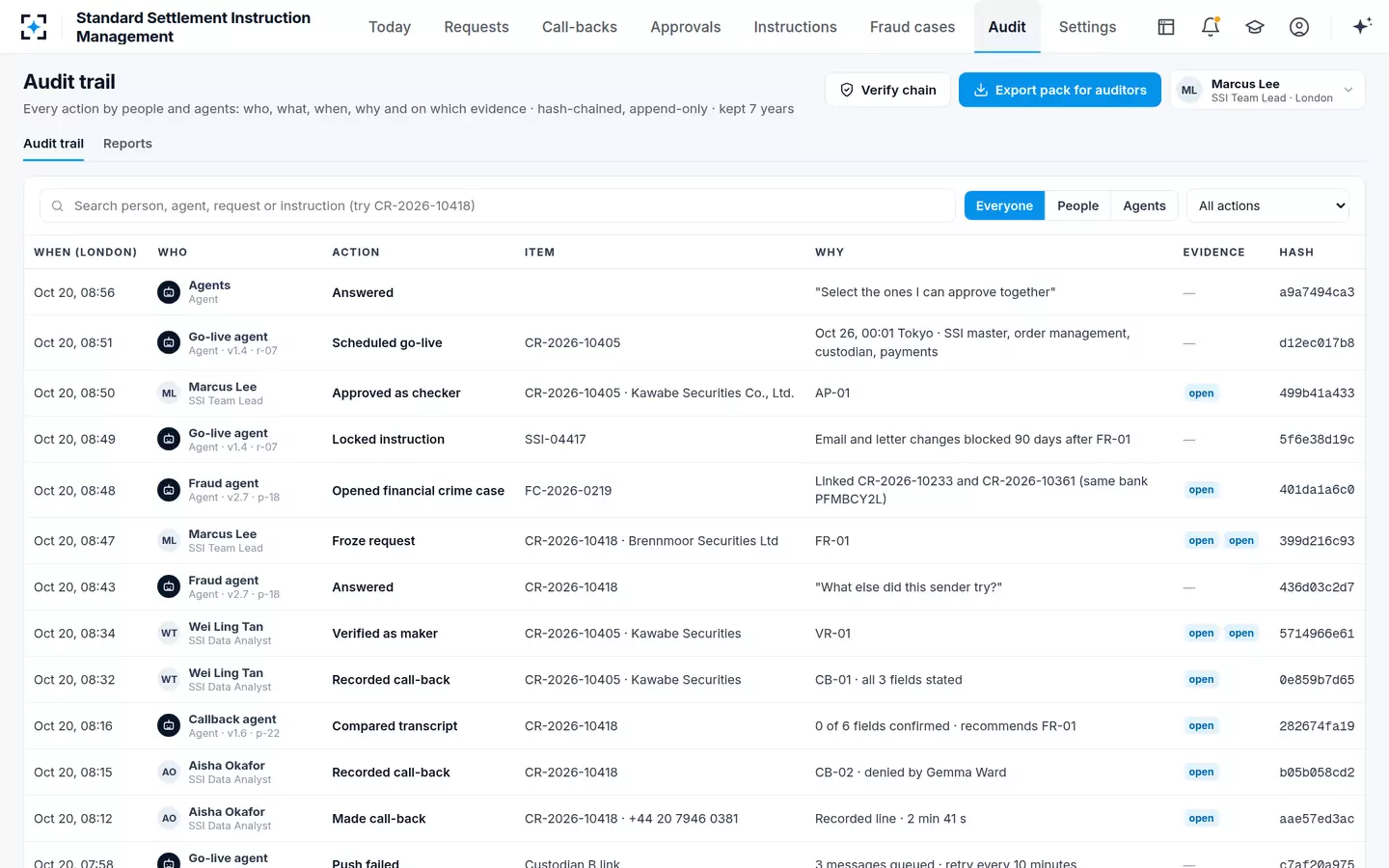This screenshot has width=1389, height=868.
Task: Click the app logo icon
Action: 34,27
